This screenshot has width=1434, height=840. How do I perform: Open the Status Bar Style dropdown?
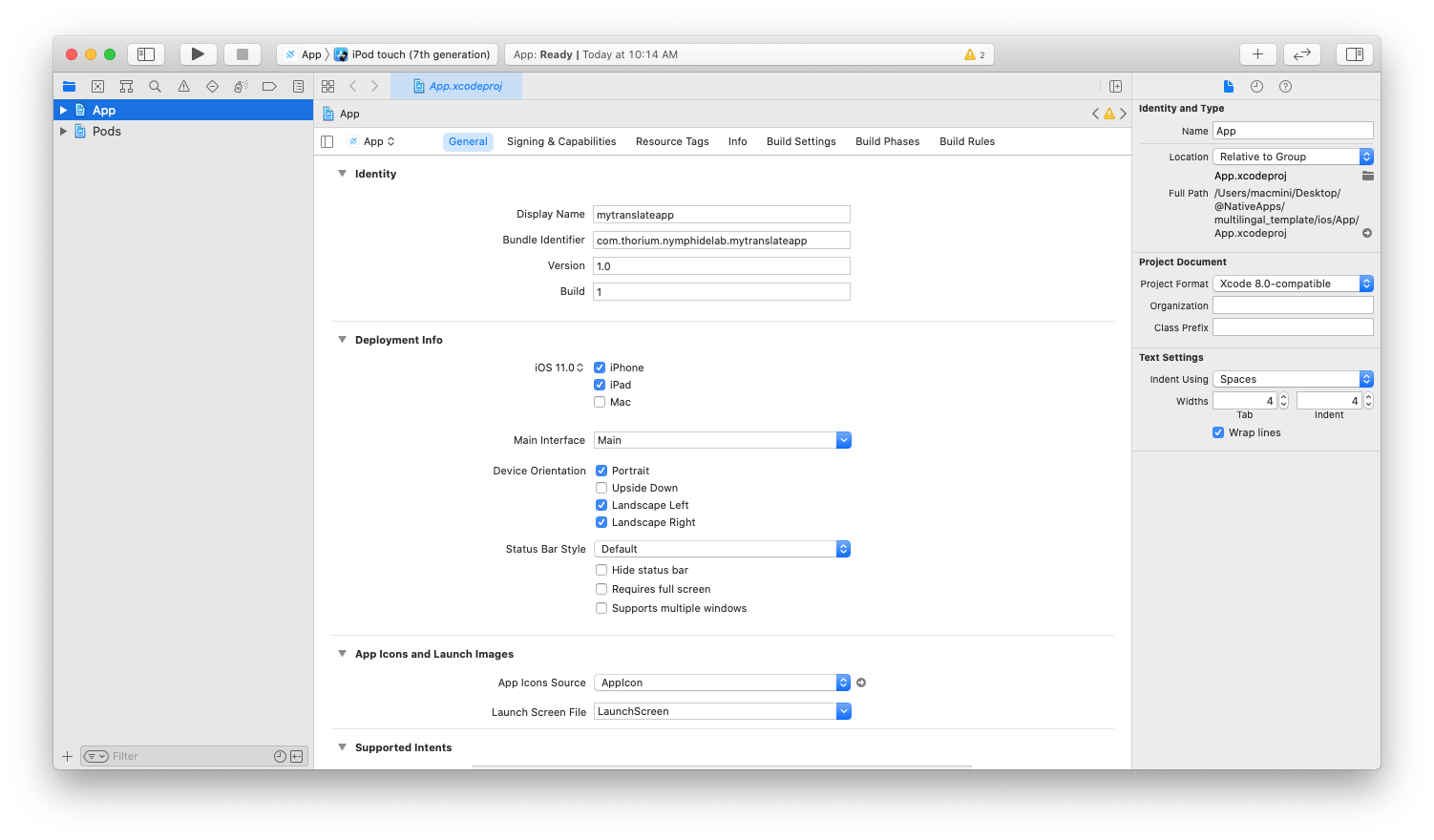pyautogui.click(x=722, y=549)
